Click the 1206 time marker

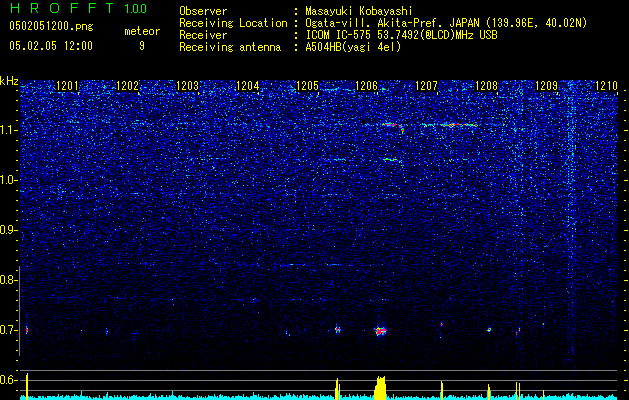click(367, 86)
